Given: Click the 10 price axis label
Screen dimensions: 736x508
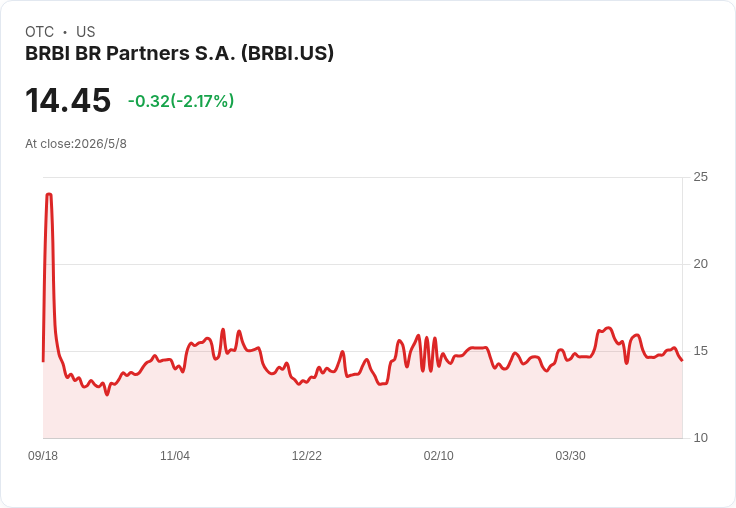Looking at the screenshot, I should [x=700, y=438].
